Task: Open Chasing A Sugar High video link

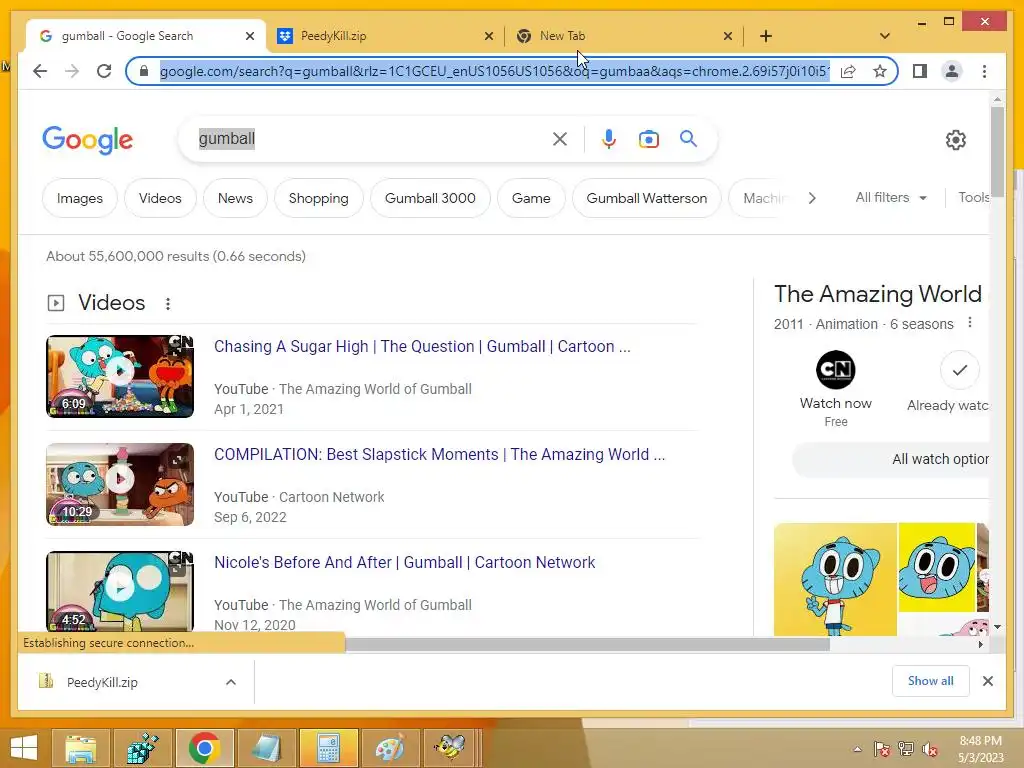Action: pos(422,346)
